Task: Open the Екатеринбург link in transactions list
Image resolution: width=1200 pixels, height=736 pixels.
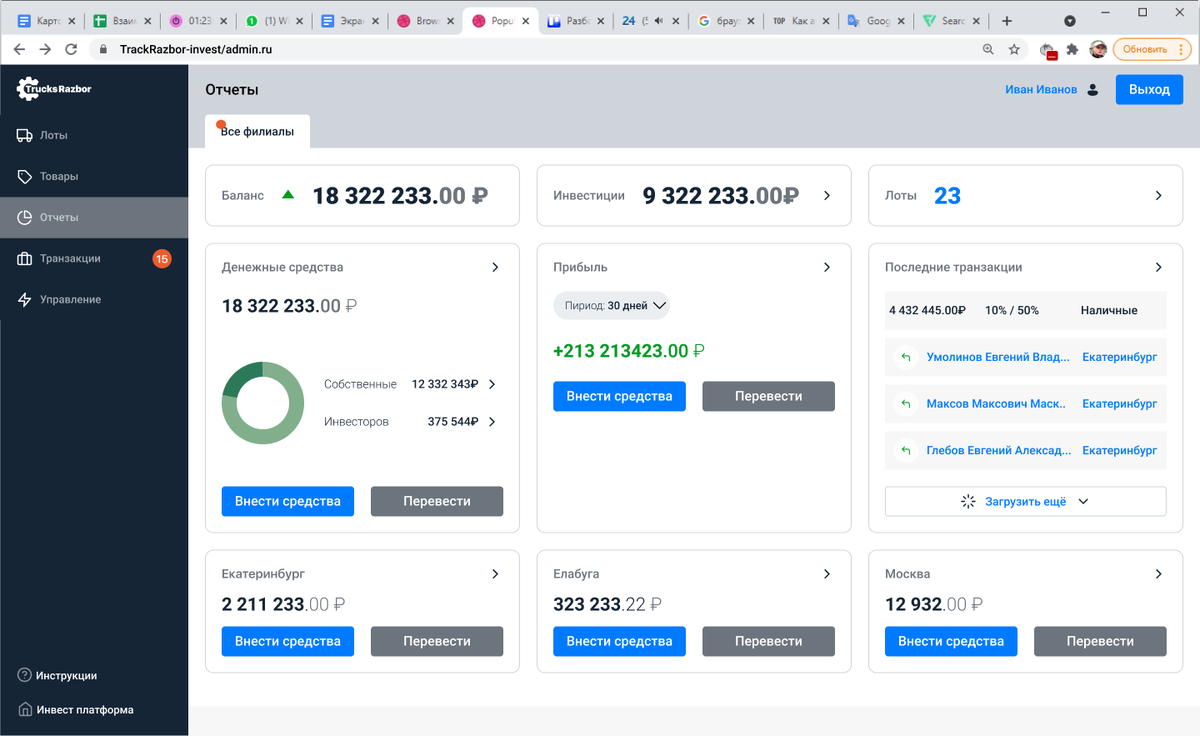Action: 1119,357
